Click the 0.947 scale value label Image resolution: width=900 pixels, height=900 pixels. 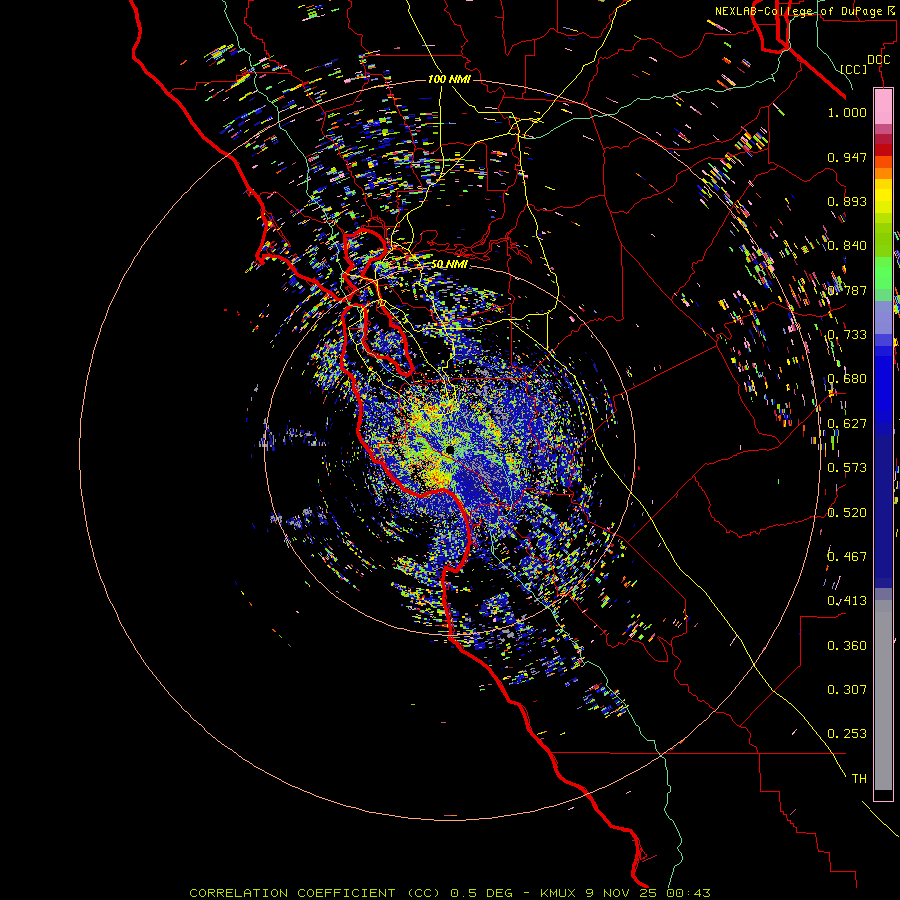click(x=847, y=157)
